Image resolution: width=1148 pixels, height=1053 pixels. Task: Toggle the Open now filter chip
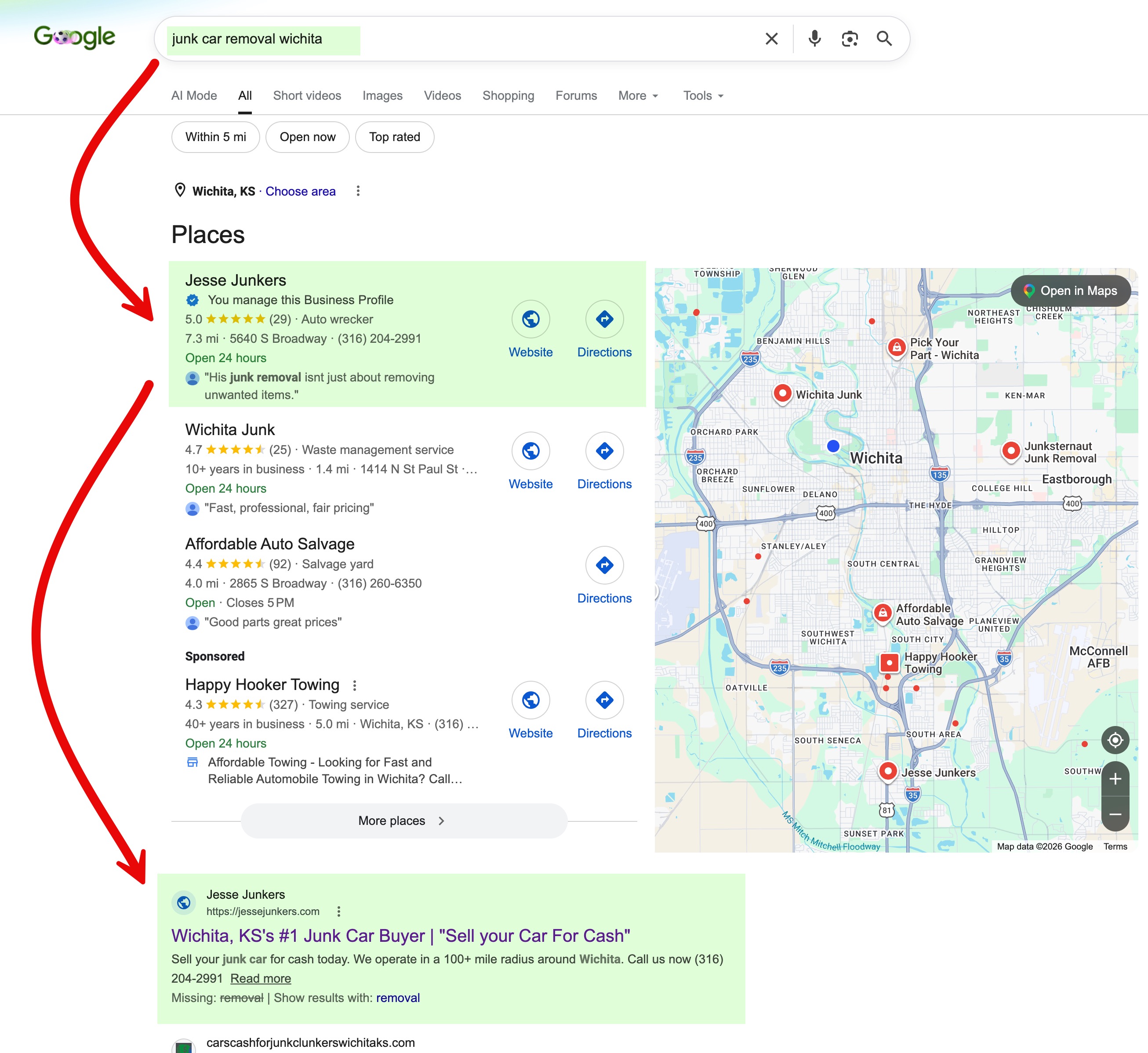[308, 137]
